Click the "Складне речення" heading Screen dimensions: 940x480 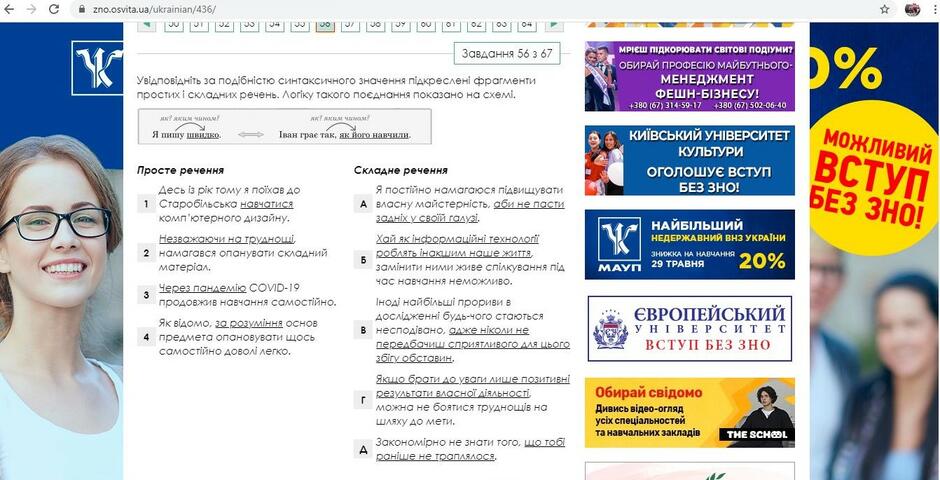coord(400,170)
